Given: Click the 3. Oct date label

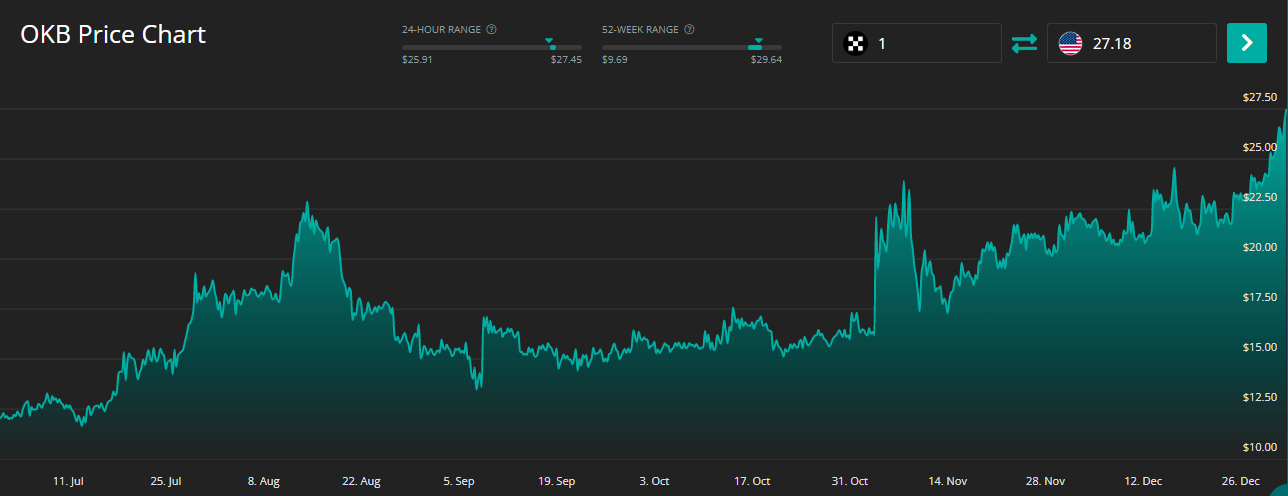Looking at the screenshot, I should coord(655,482).
